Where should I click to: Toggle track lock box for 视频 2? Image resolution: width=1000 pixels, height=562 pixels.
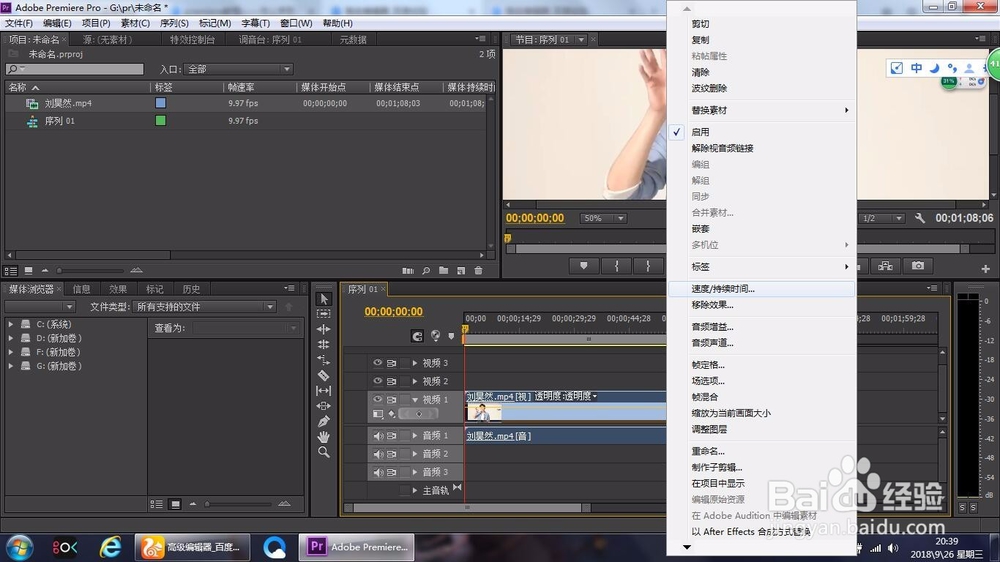pyautogui.click(x=404, y=381)
